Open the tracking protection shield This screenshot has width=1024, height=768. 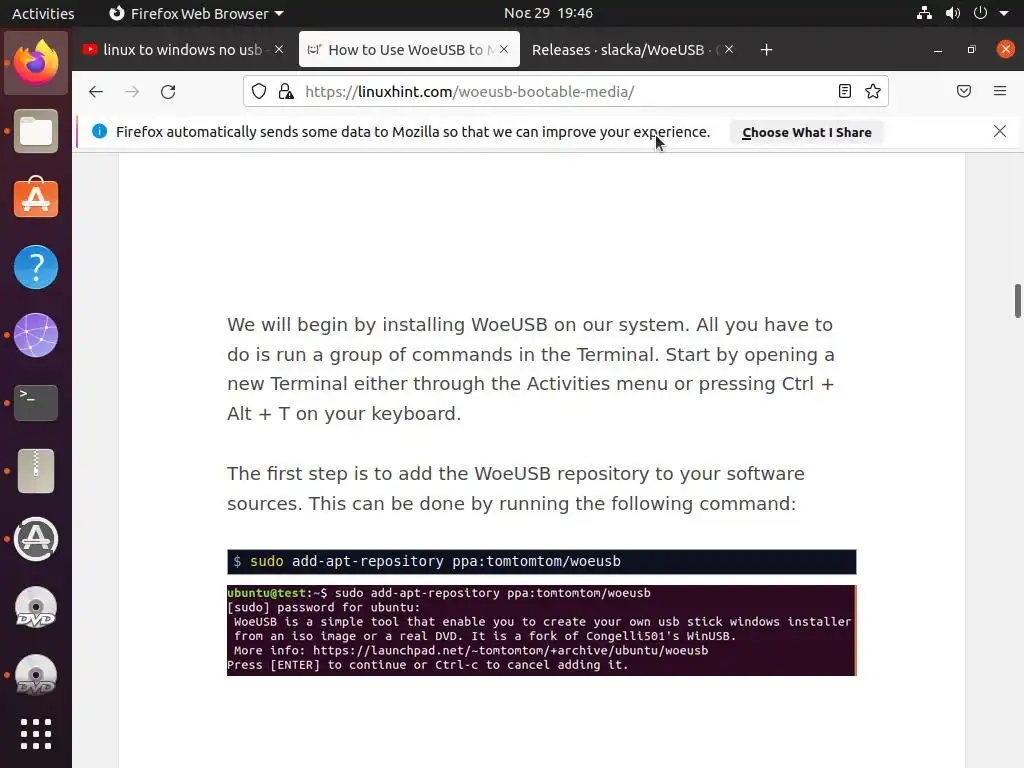pyautogui.click(x=259, y=91)
